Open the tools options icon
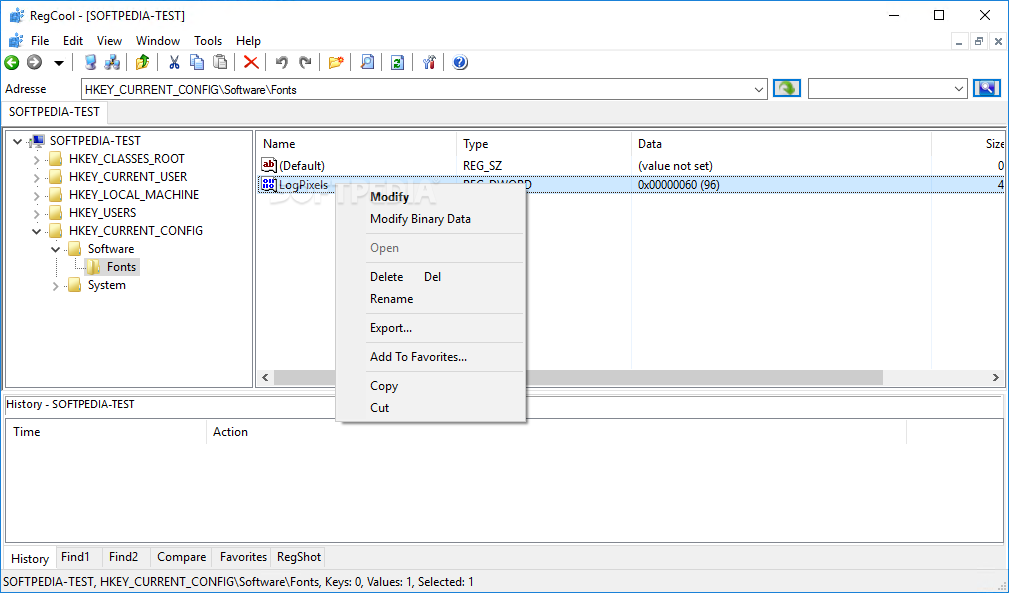Viewport: 1009px width, 593px height. click(x=429, y=62)
